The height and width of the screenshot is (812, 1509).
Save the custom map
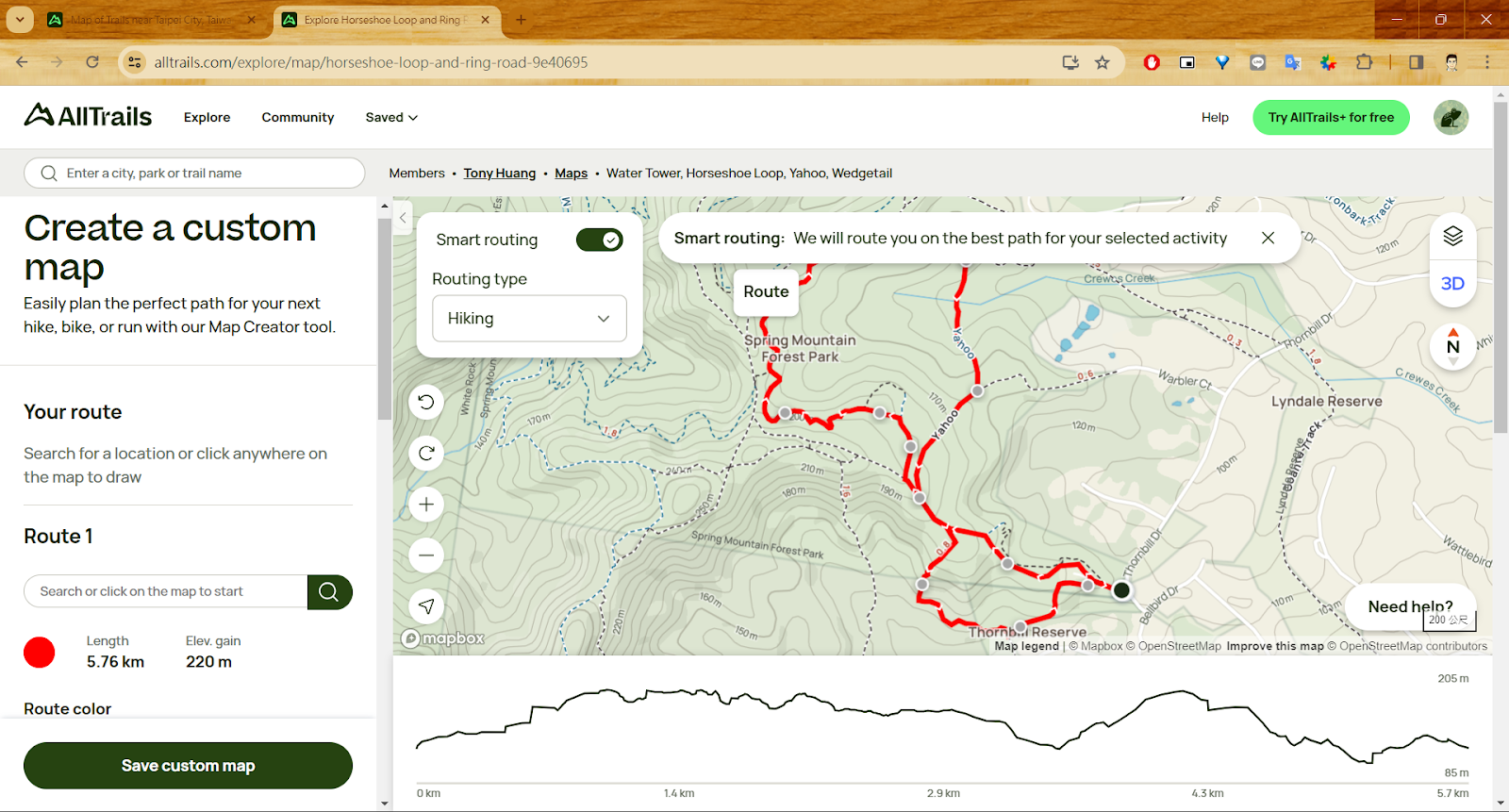click(188, 766)
